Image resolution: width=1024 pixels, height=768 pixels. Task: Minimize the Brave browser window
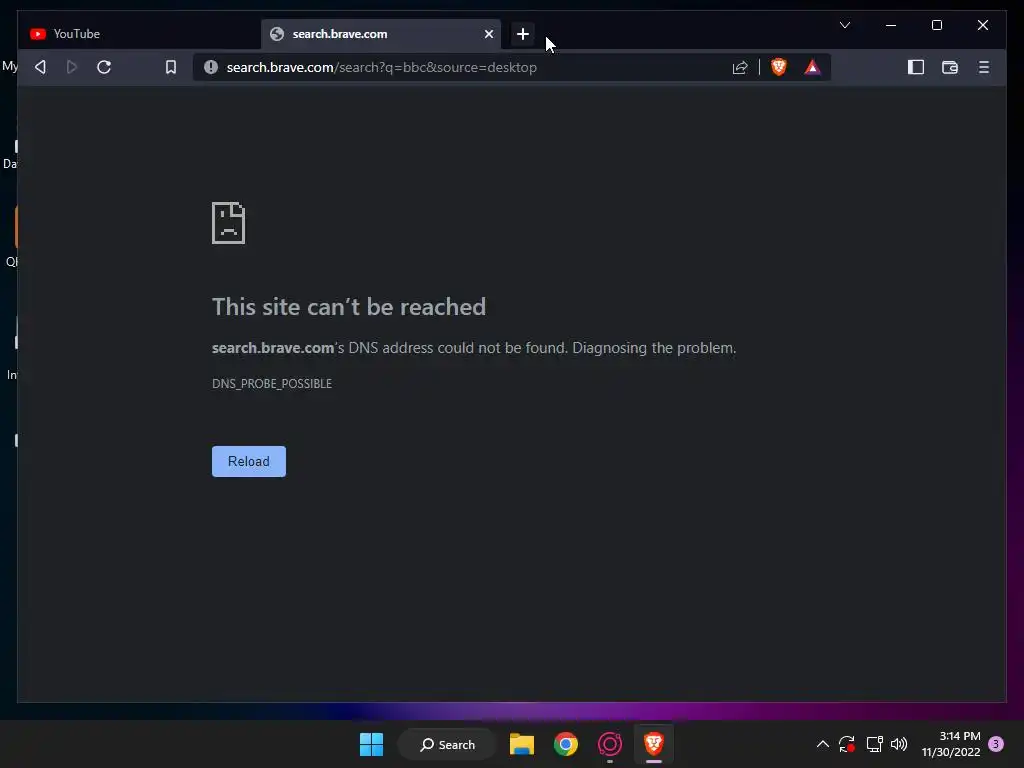tap(891, 25)
